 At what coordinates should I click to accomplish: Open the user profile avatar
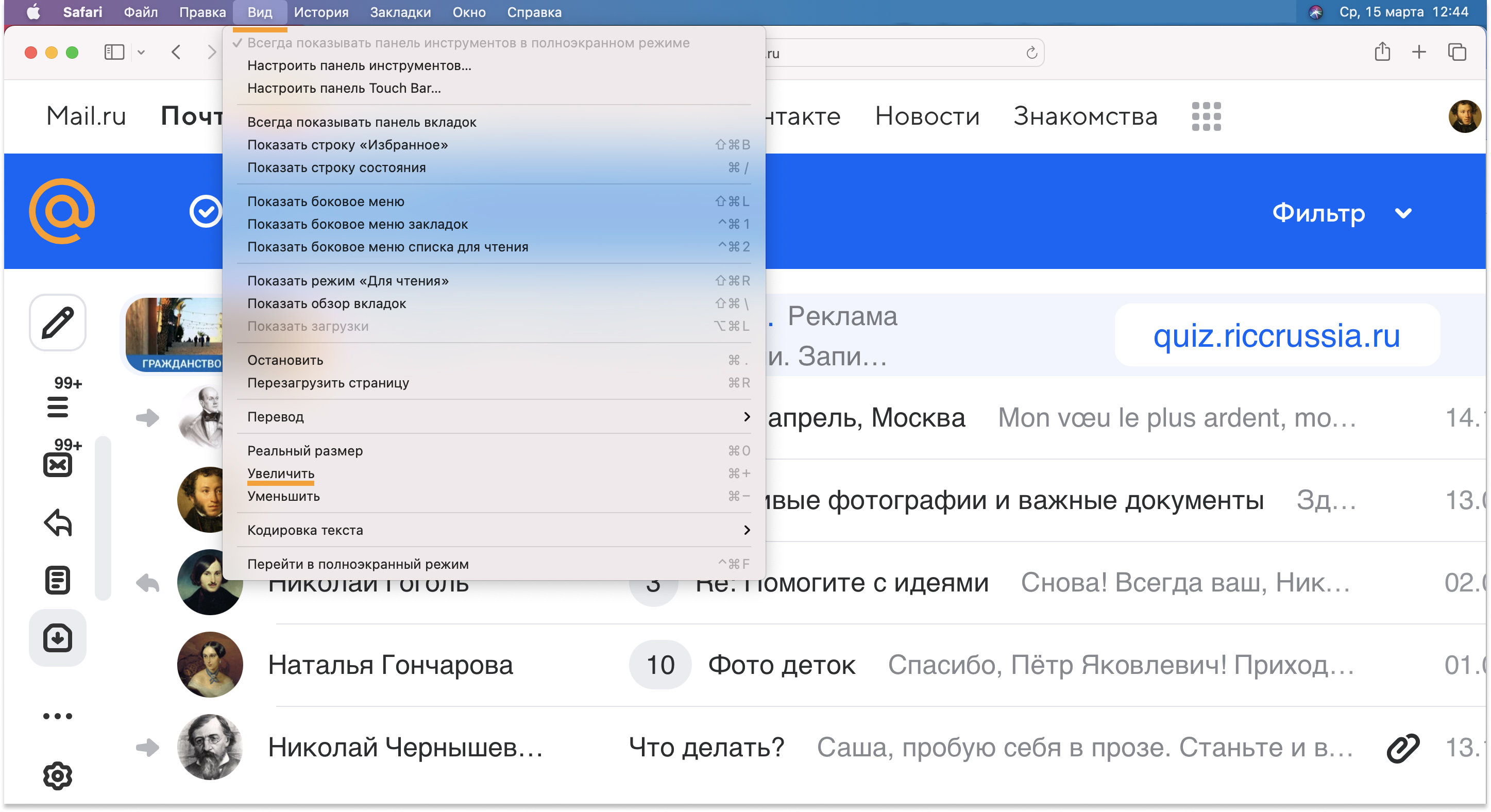pyautogui.click(x=1464, y=116)
